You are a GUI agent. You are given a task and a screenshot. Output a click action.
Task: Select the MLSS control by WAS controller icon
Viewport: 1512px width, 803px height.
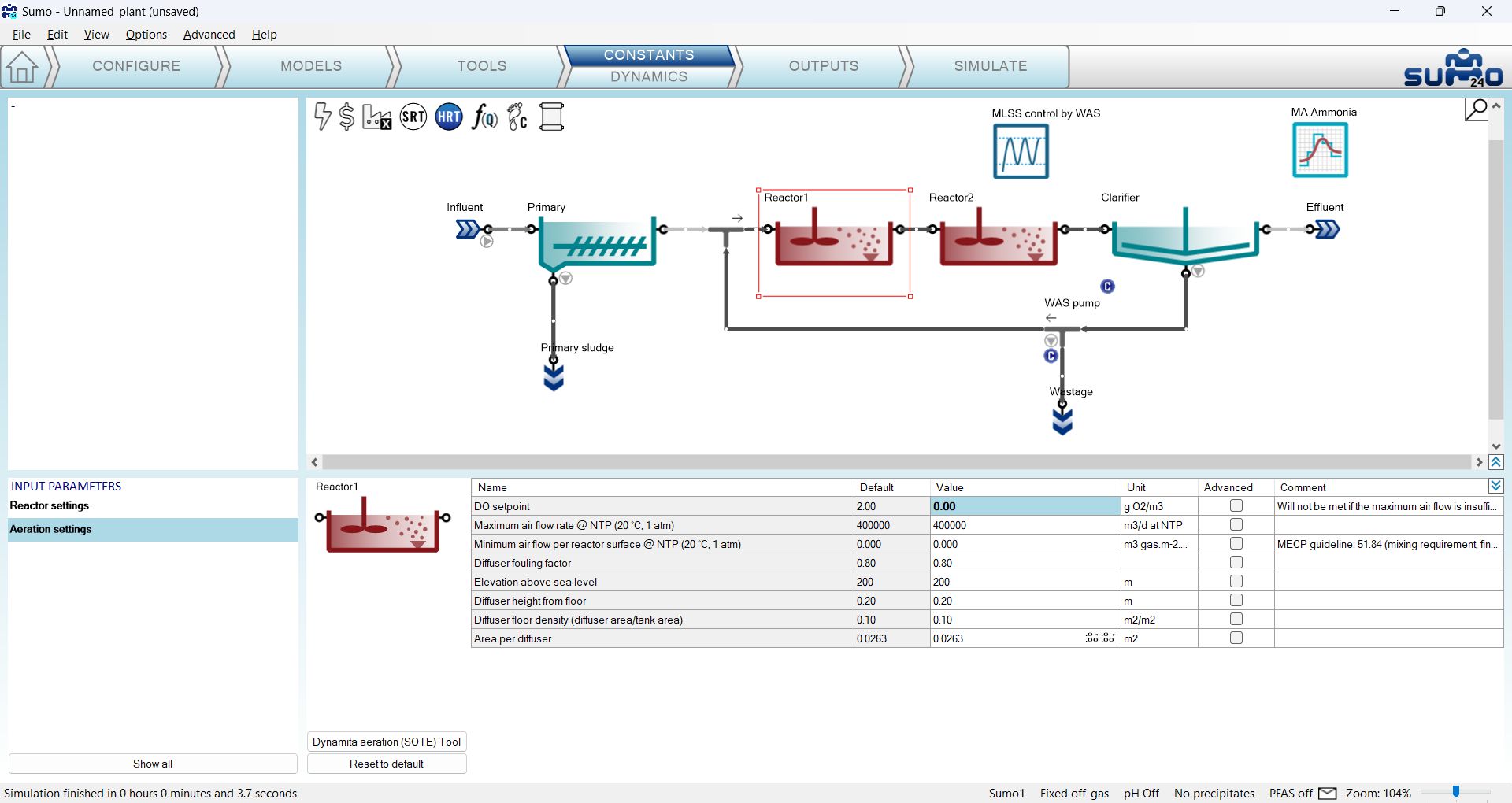(1021, 152)
